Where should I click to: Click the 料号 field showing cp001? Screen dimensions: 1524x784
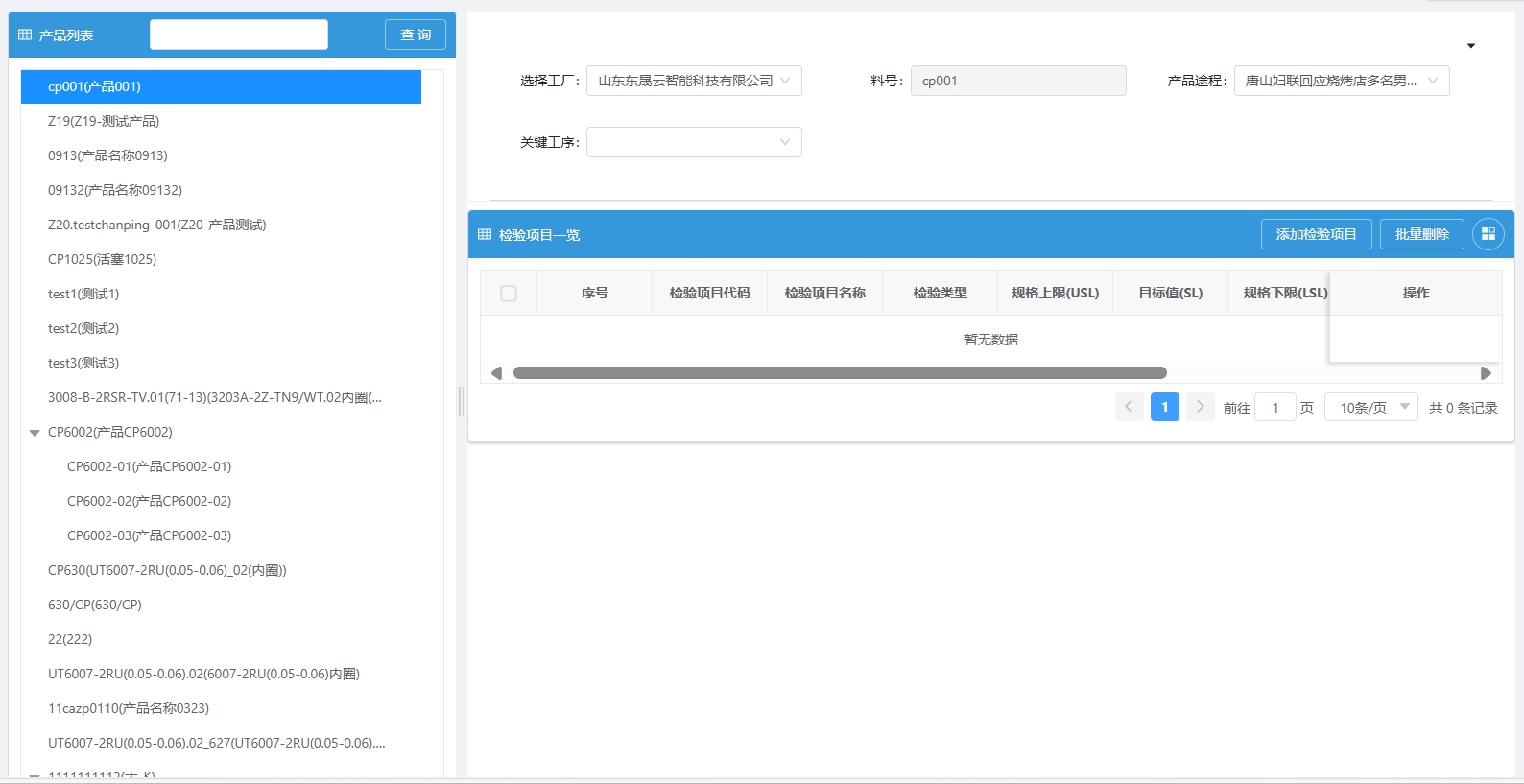pyautogui.click(x=1018, y=81)
